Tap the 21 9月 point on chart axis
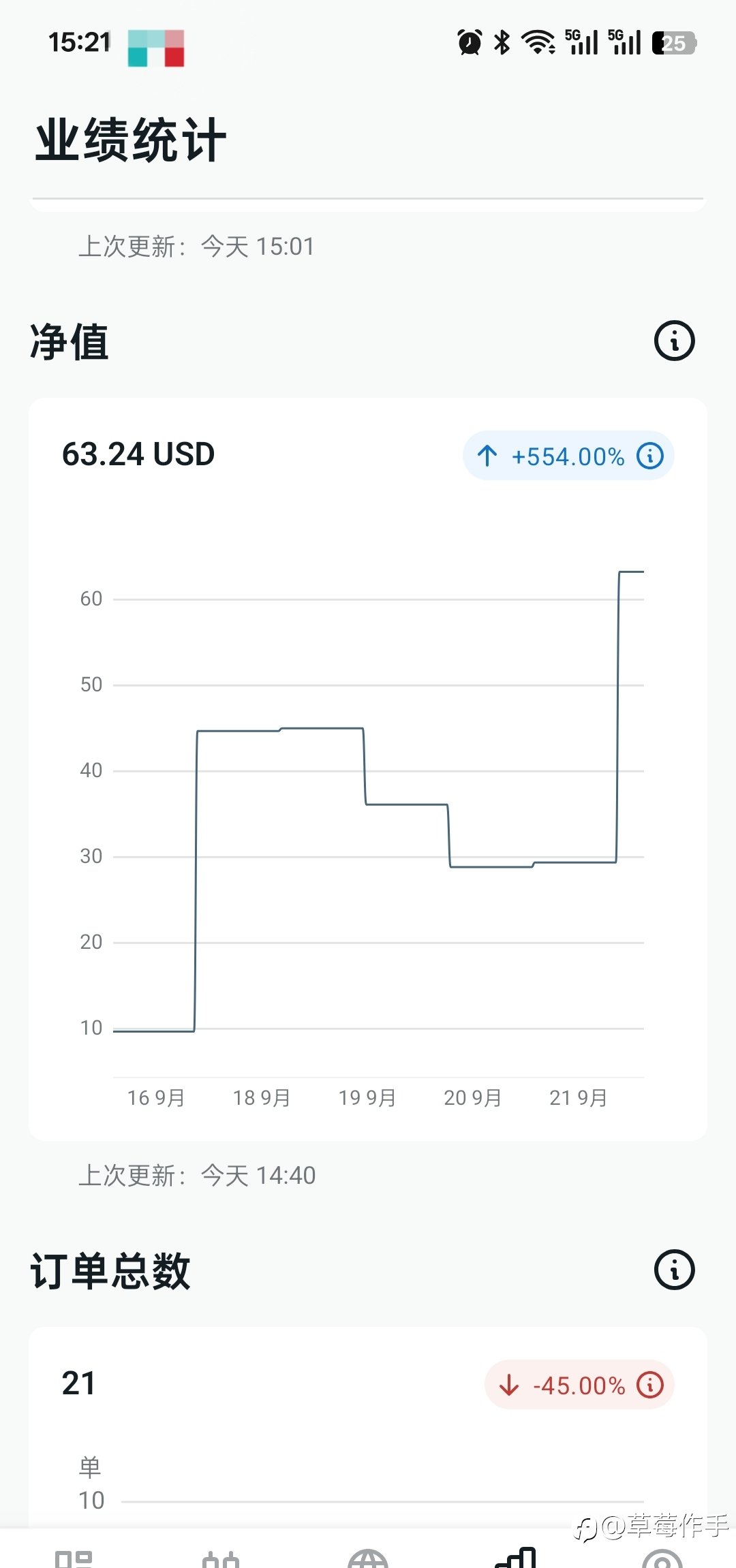Viewport: 736px width, 1568px height. (x=578, y=1097)
